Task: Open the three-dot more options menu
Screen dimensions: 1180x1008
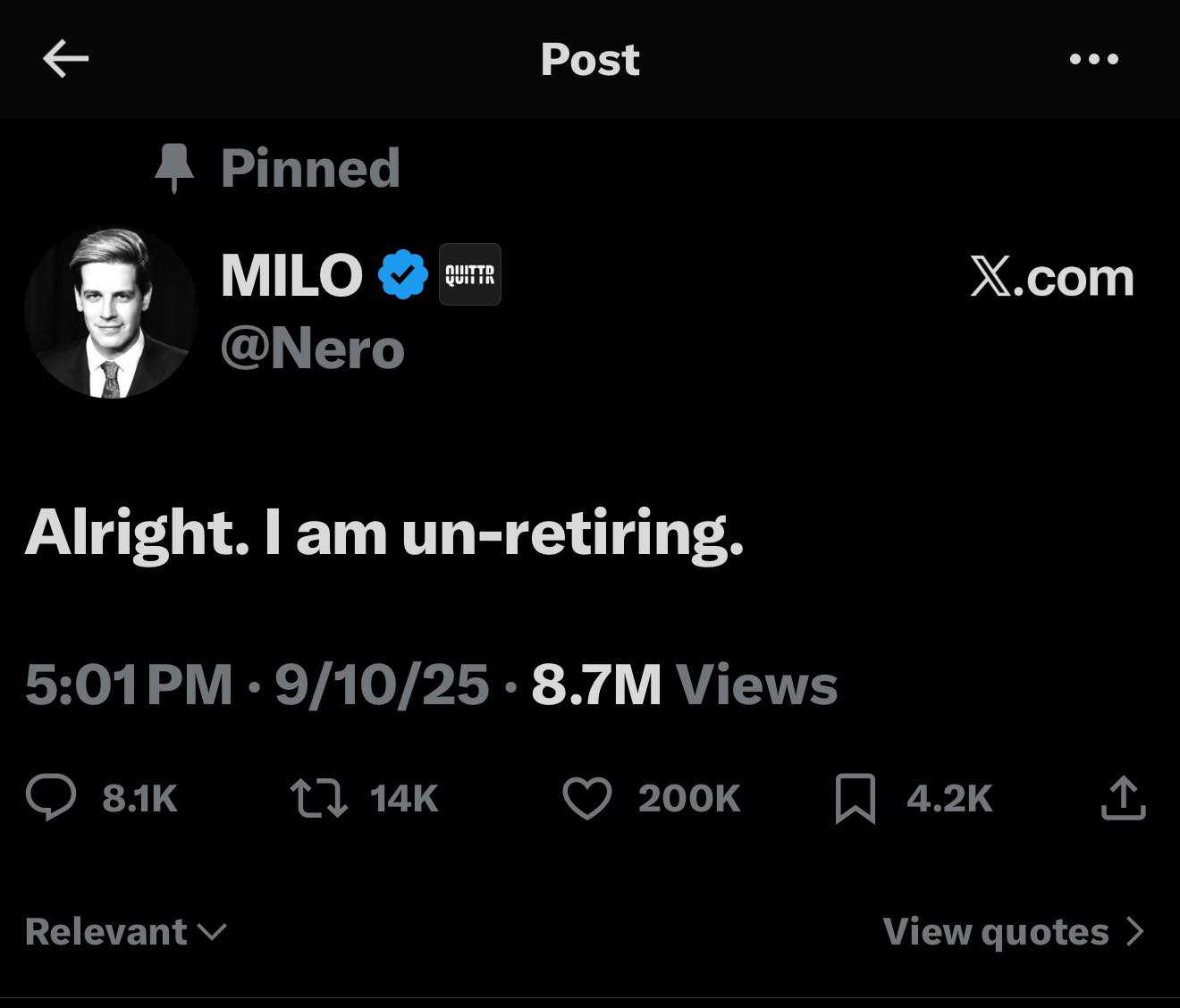Action: pos(1093,60)
